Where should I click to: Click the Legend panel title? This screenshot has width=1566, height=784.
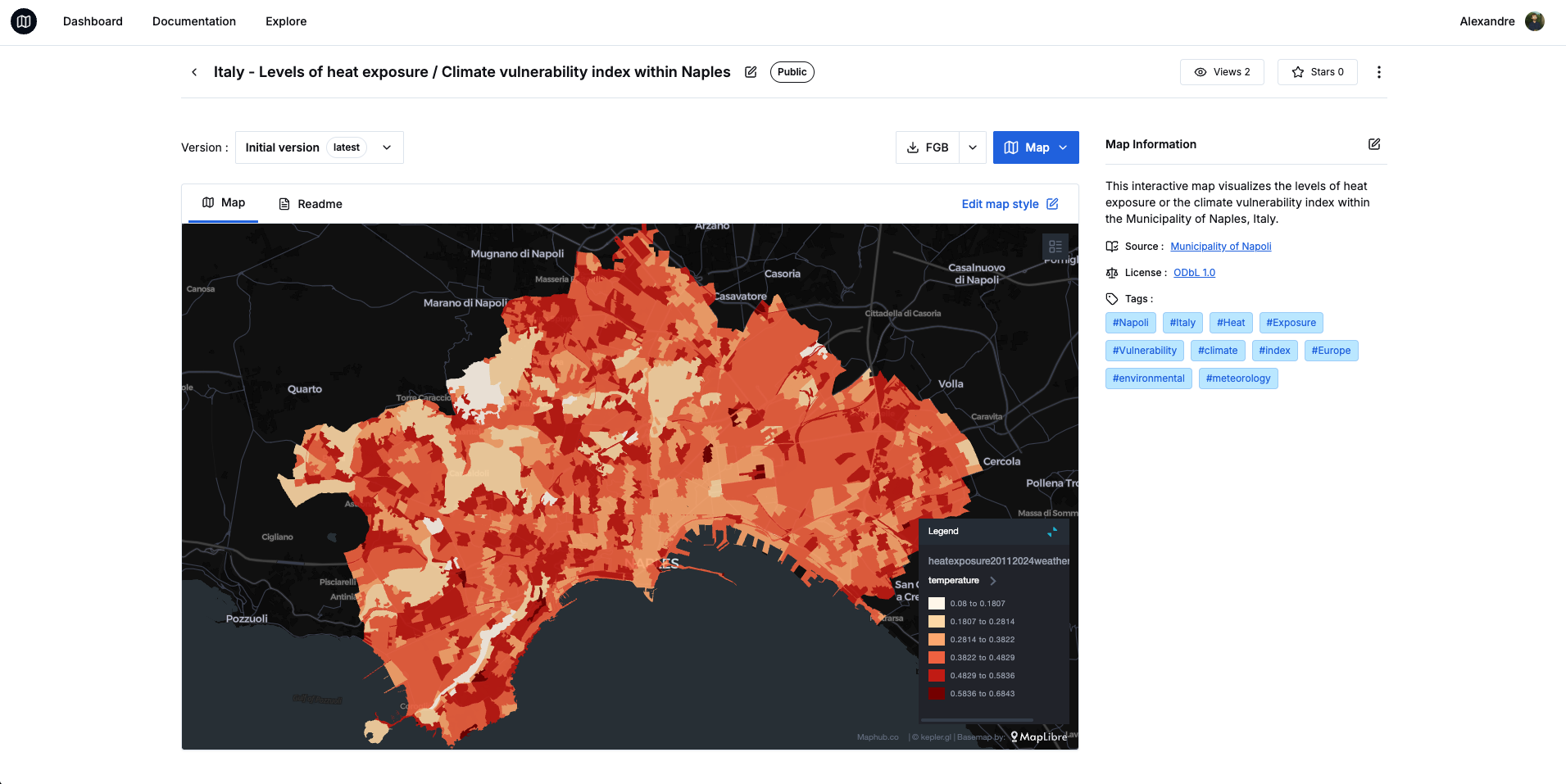(x=943, y=532)
